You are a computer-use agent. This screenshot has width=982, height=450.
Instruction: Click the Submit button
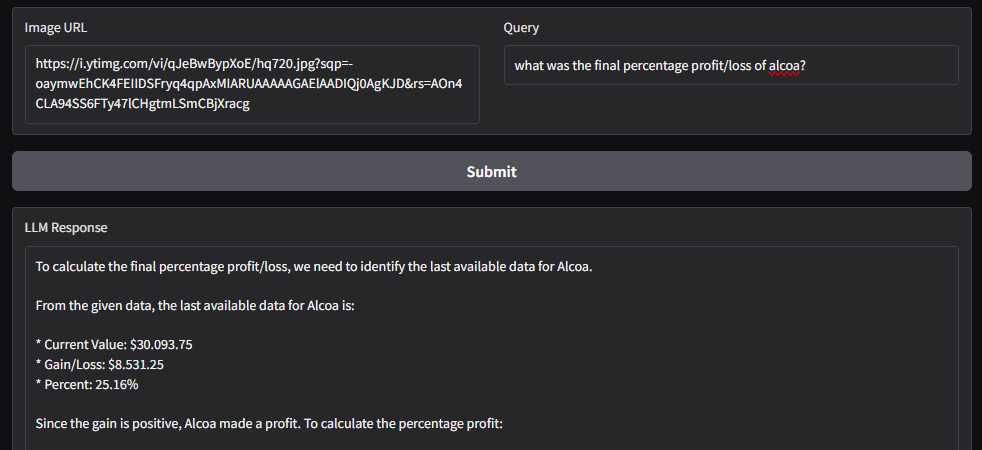click(x=491, y=171)
